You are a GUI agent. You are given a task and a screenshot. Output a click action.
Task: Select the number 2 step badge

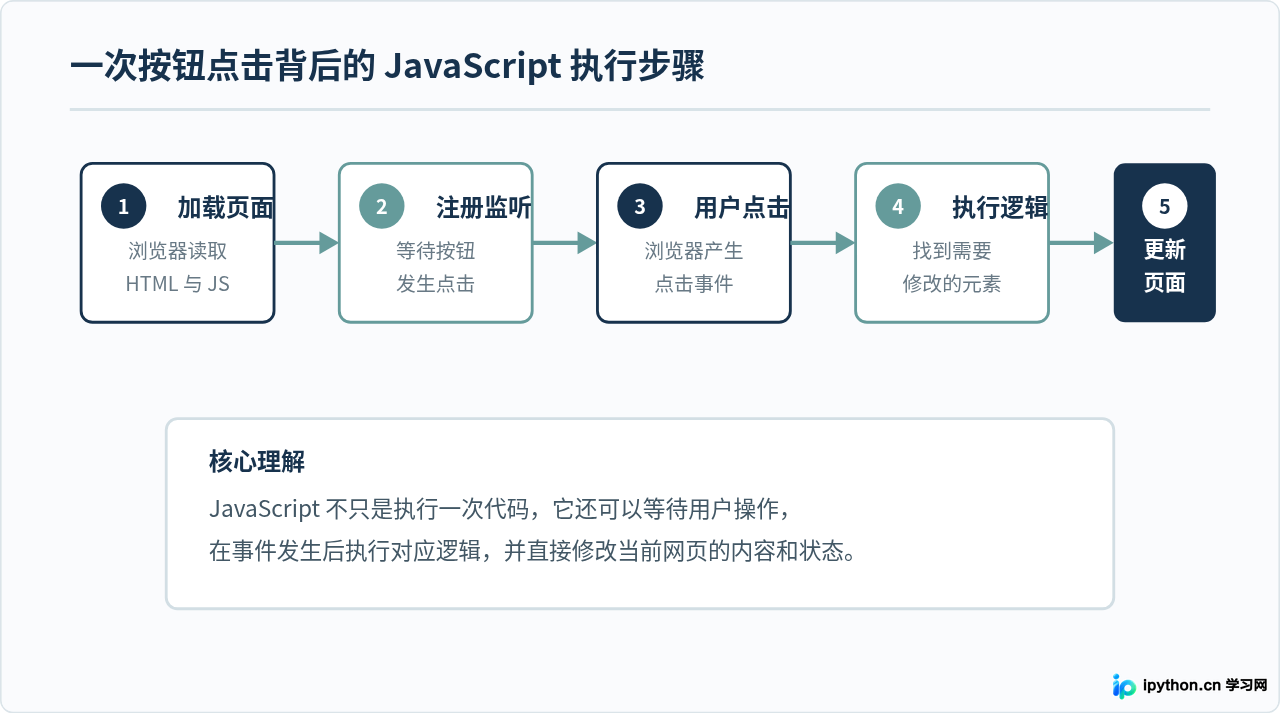coord(381,207)
